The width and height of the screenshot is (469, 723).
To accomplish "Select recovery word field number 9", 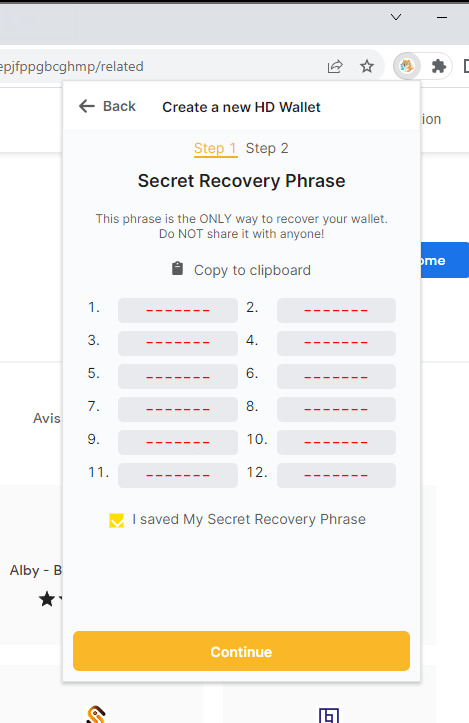I will 178,442.
